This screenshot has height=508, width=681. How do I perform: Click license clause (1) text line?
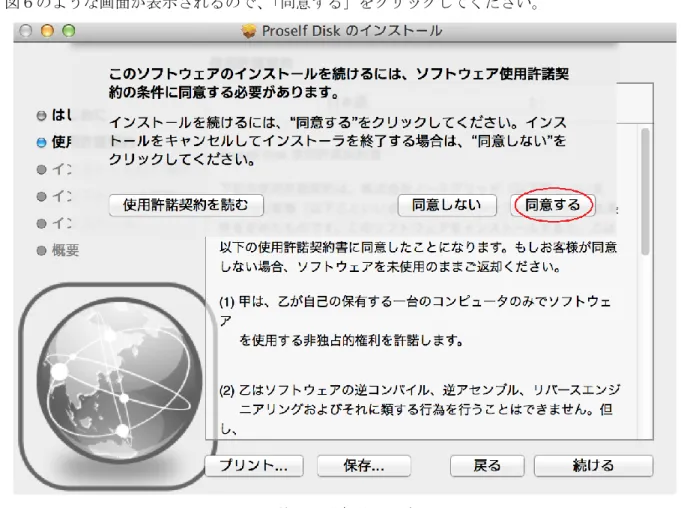click(416, 301)
